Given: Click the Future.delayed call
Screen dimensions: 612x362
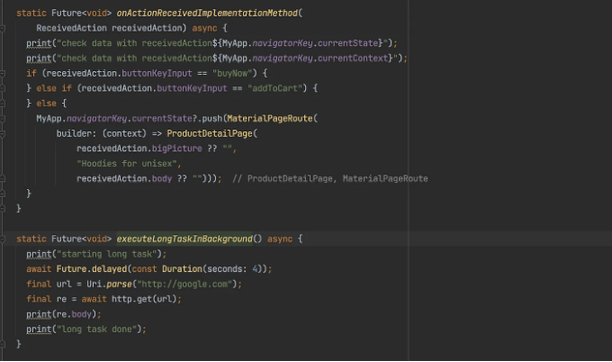Looking at the screenshot, I should [x=92, y=269].
